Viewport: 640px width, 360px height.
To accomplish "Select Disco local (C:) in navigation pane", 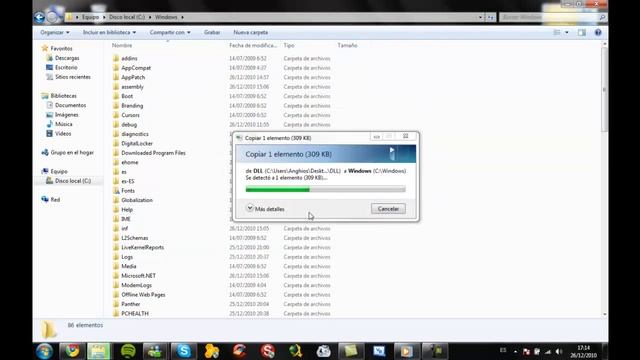I will pyautogui.click(x=73, y=181).
